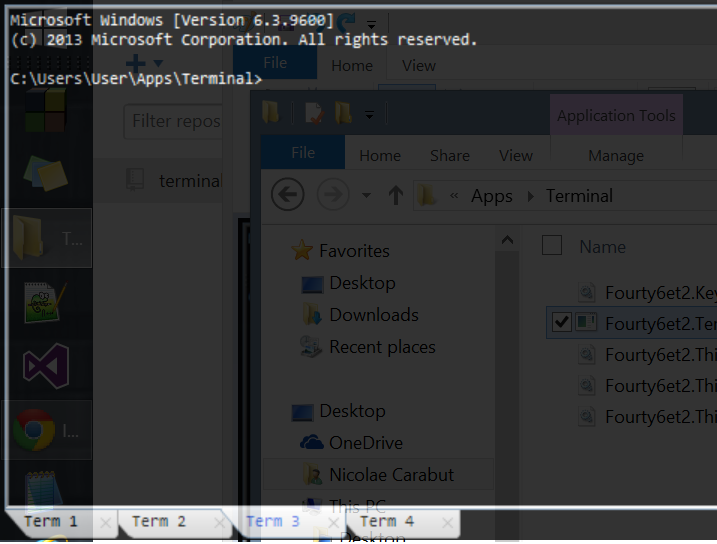The image size is (717, 544).
Task: Open the Manage ribbon tab
Action: pos(616,156)
